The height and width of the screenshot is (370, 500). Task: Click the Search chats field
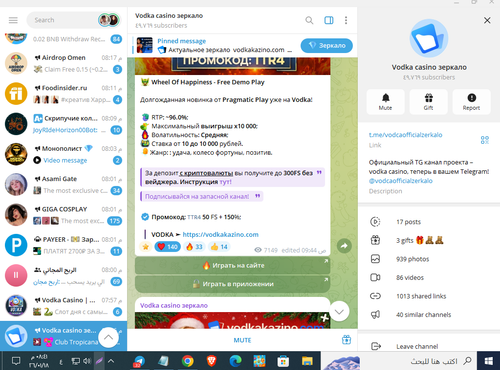(62, 20)
